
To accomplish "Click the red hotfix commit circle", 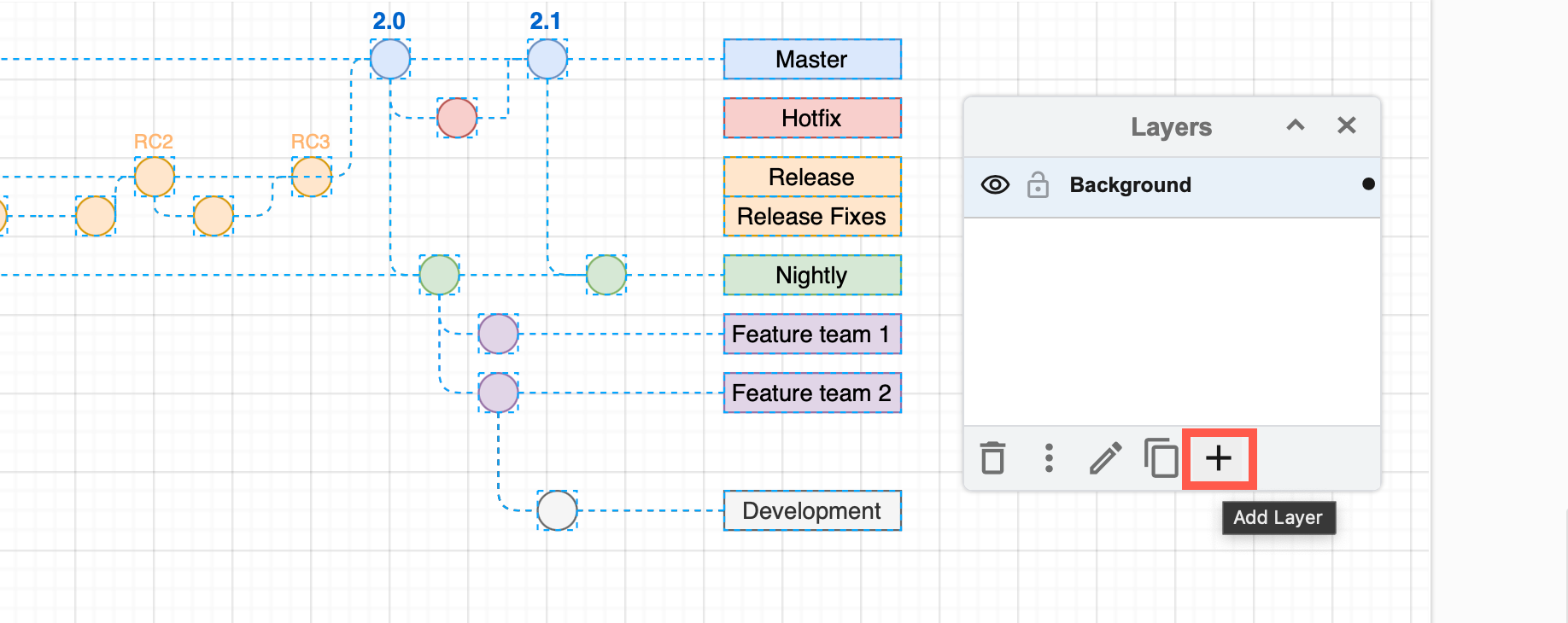I will 457,119.
